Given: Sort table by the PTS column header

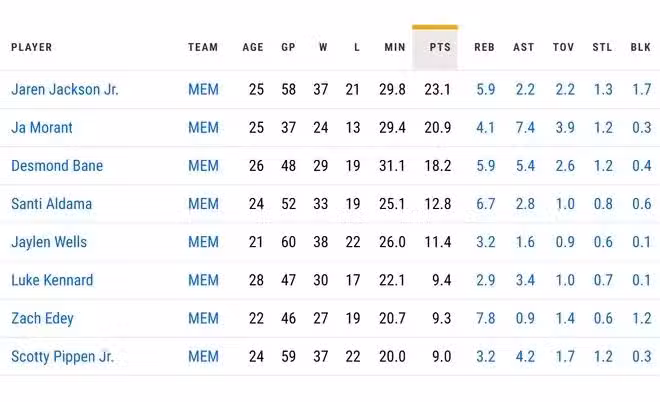Looking at the screenshot, I should [440, 47].
